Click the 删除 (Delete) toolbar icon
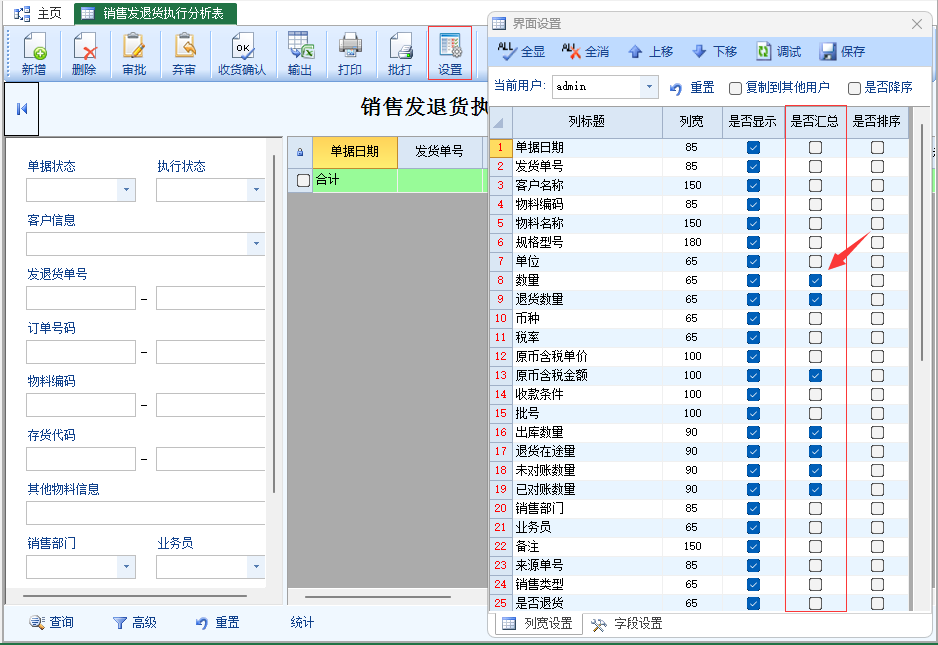 coord(84,54)
